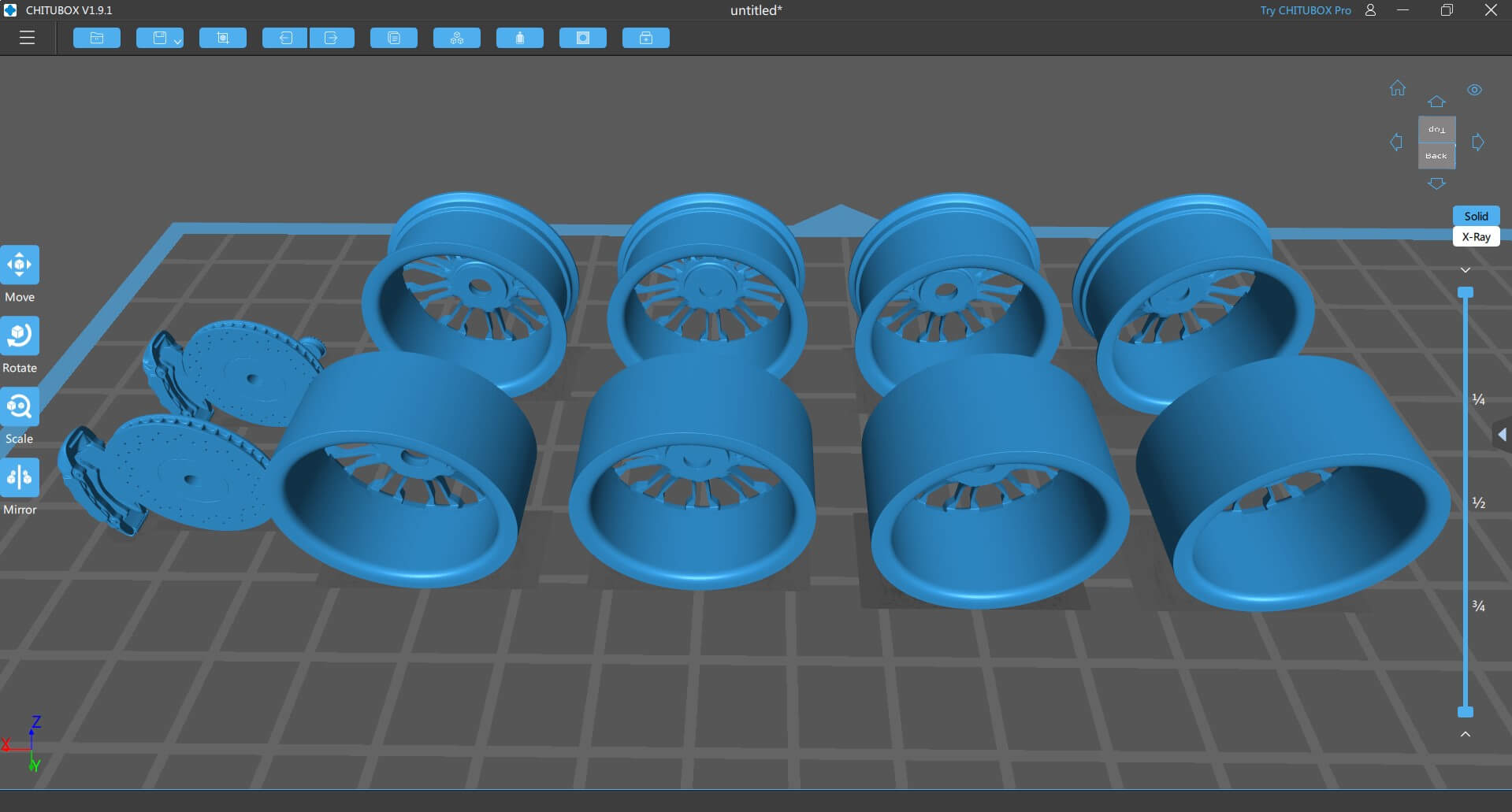Rotate view left with the left arrow
The image size is (1512, 812).
click(1396, 143)
